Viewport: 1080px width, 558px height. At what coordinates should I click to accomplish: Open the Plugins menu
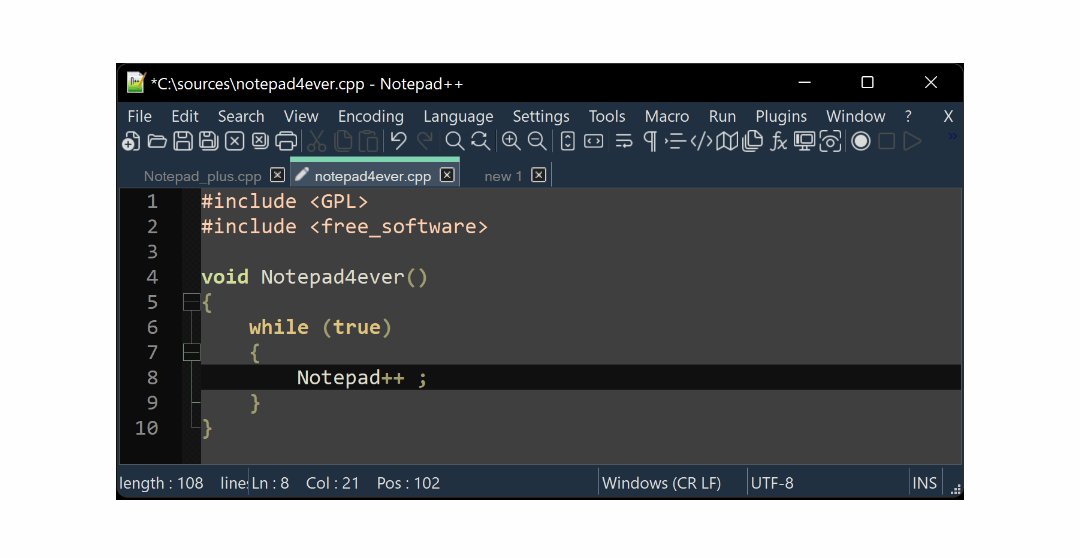780,116
